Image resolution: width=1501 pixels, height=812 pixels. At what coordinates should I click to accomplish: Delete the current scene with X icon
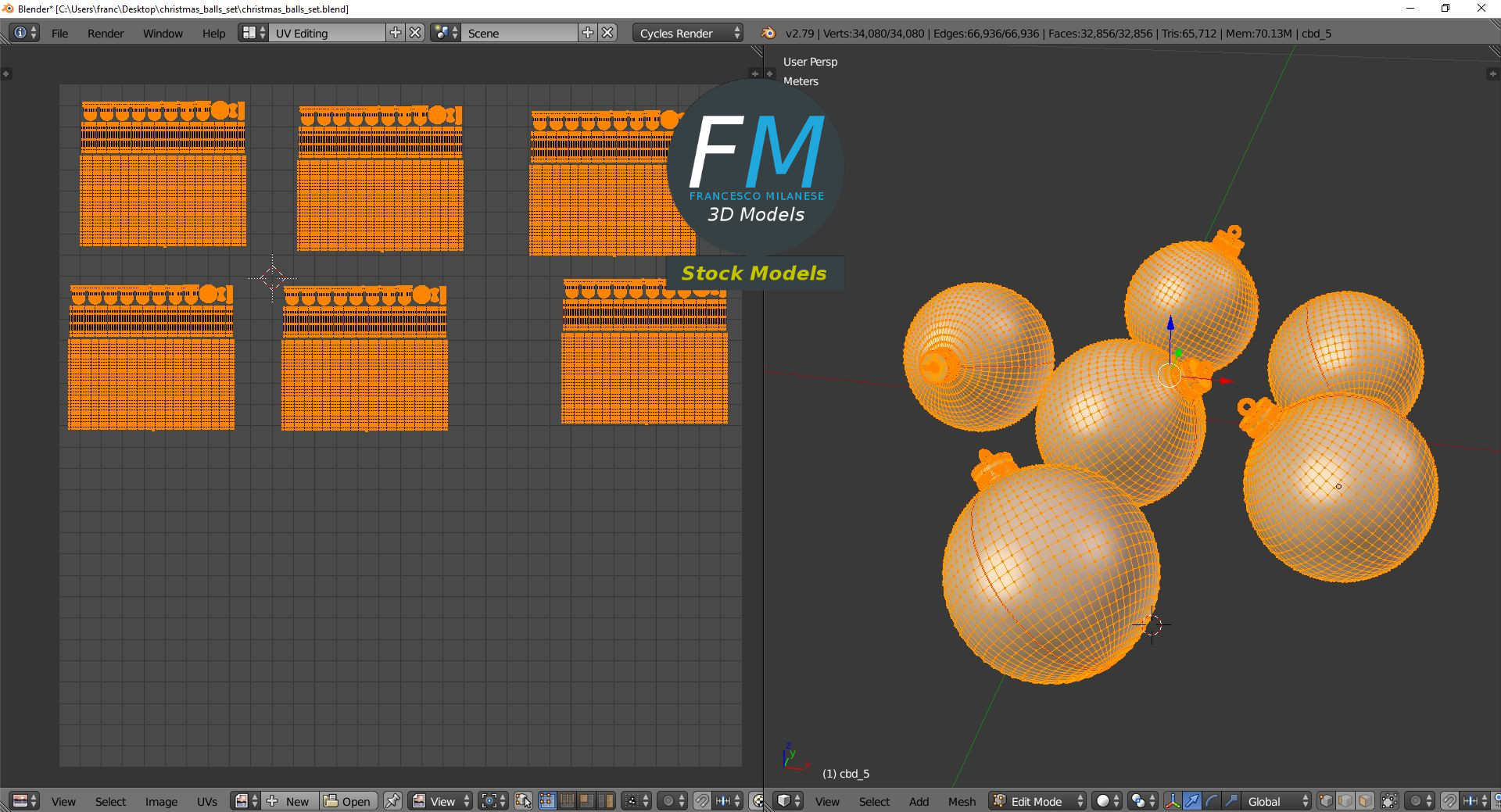pyautogui.click(x=608, y=33)
